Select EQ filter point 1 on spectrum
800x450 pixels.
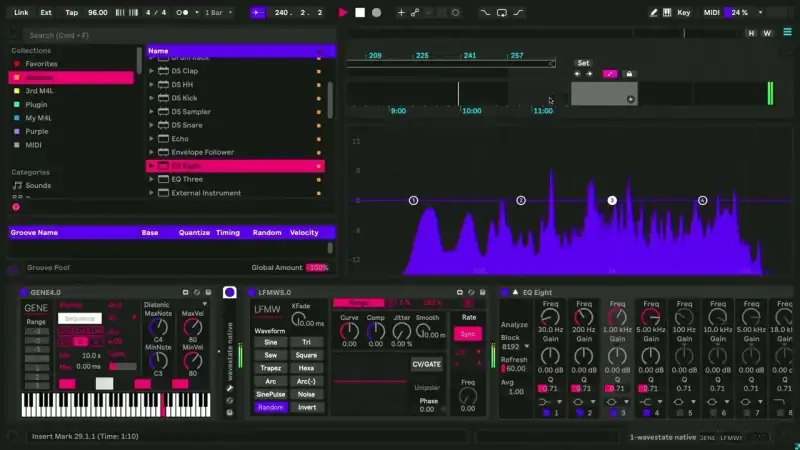click(x=413, y=201)
